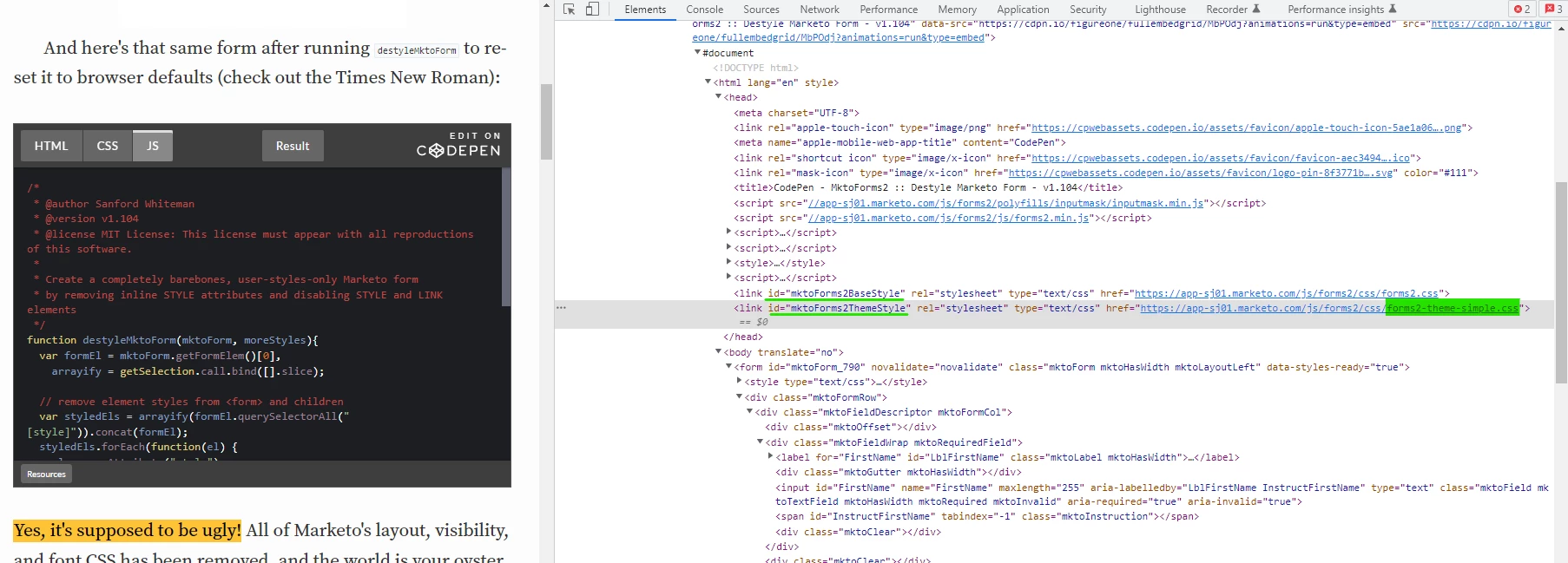
Task: Activate the inspect element picker icon
Action: pyautogui.click(x=569, y=10)
